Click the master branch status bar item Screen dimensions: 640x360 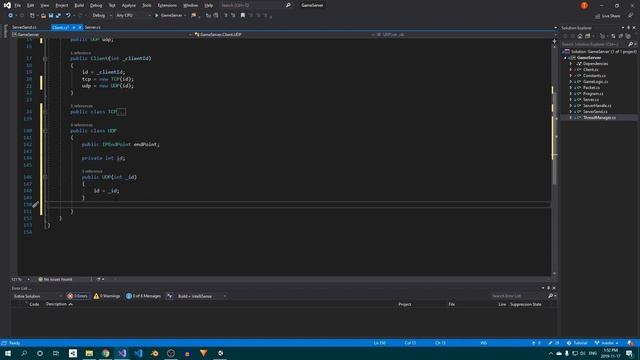click(x=607, y=343)
